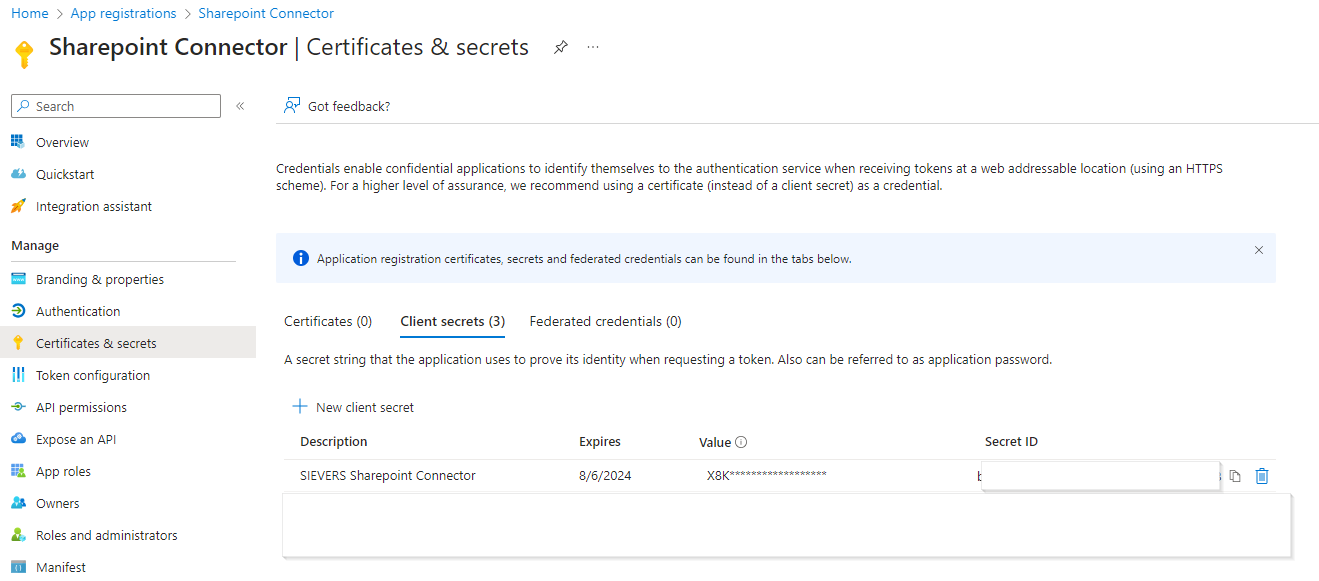Copy the Secret ID value
The image size is (1319, 581).
(1234, 475)
